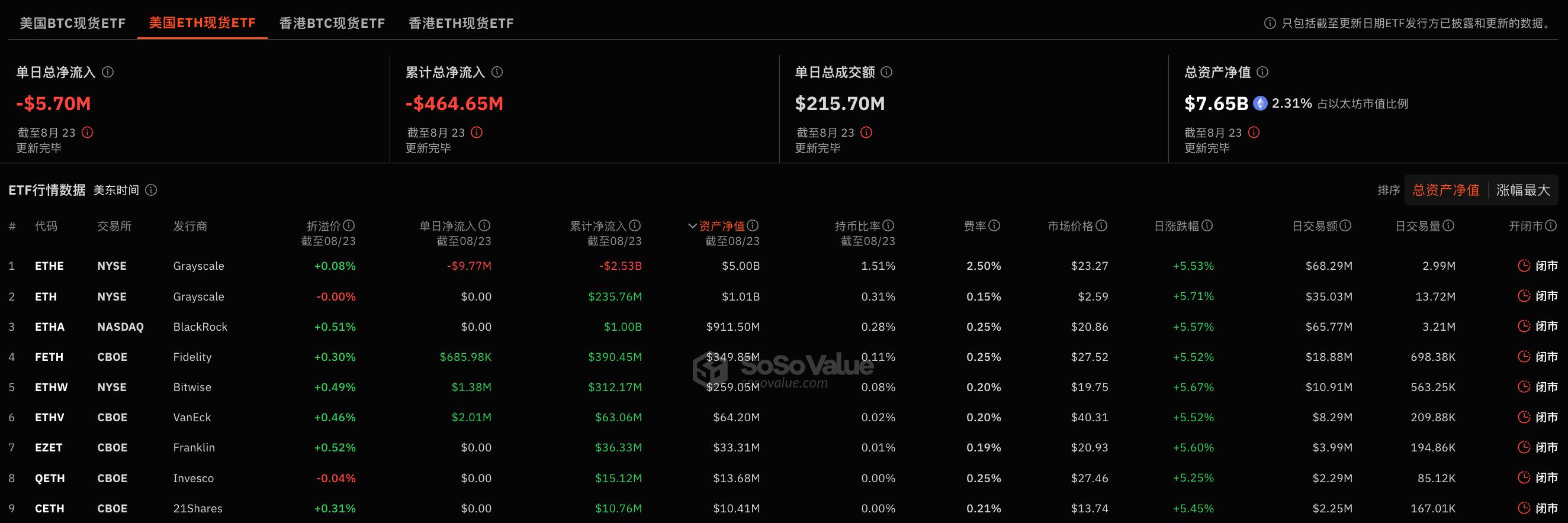The image size is (1568, 523).
Task: Open info icon on 累计净流入 column header
Action: pyautogui.click(x=635, y=225)
